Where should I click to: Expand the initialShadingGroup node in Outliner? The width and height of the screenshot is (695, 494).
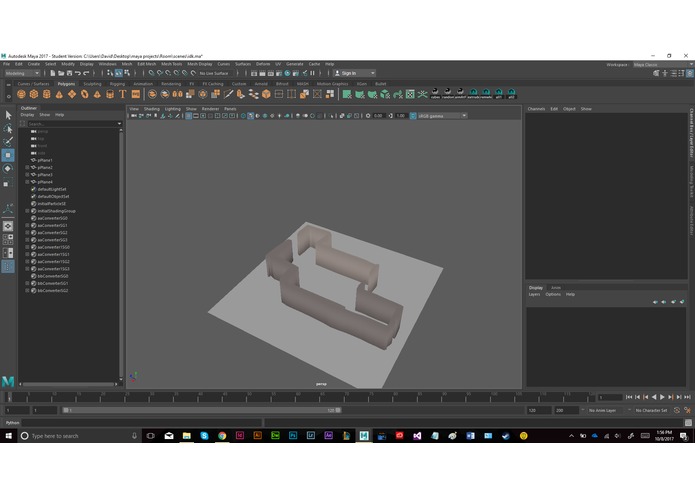pos(27,211)
